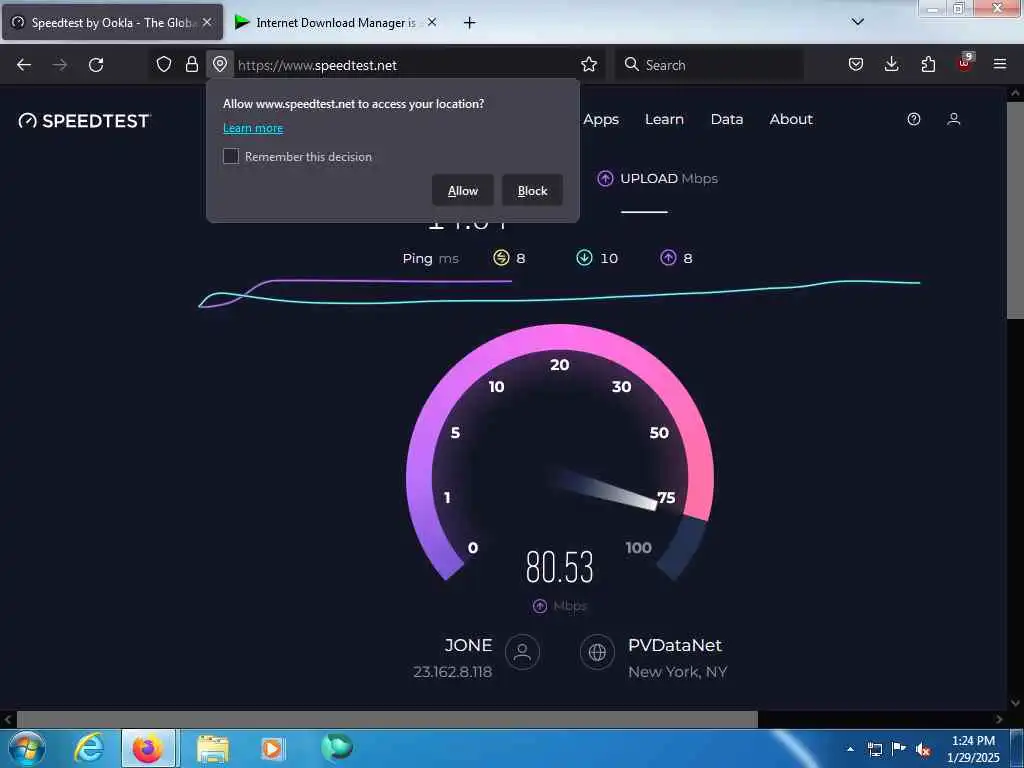
Task: Open the extensions puzzle icon
Action: coord(928,64)
